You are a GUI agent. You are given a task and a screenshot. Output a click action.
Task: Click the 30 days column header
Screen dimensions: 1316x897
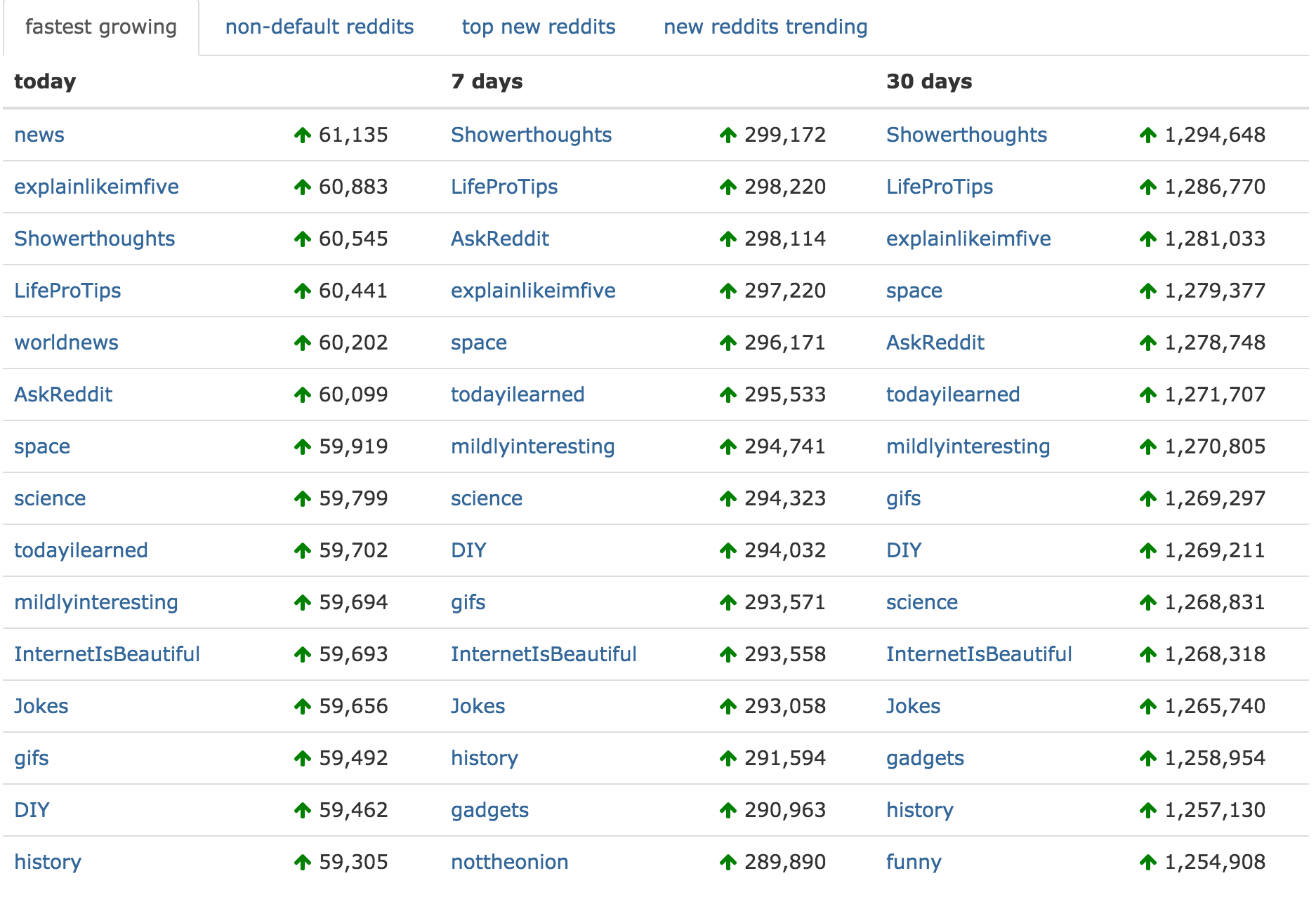[x=929, y=81]
